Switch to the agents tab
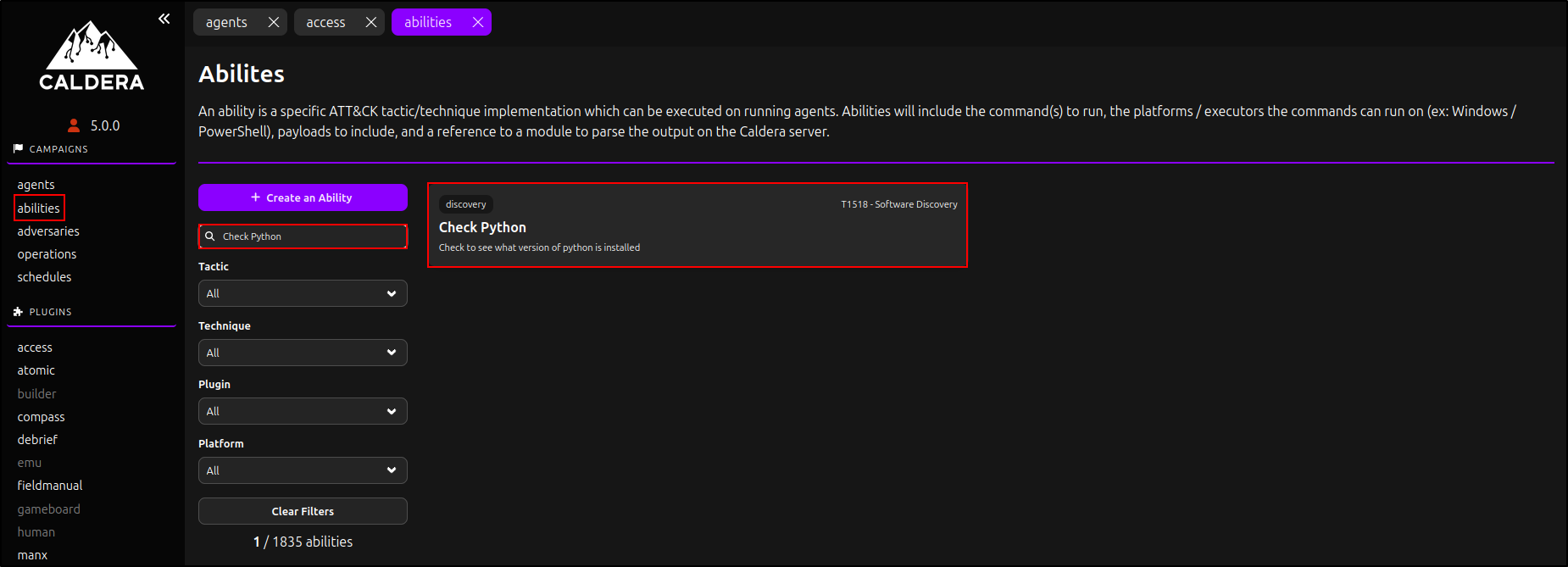 tap(226, 22)
